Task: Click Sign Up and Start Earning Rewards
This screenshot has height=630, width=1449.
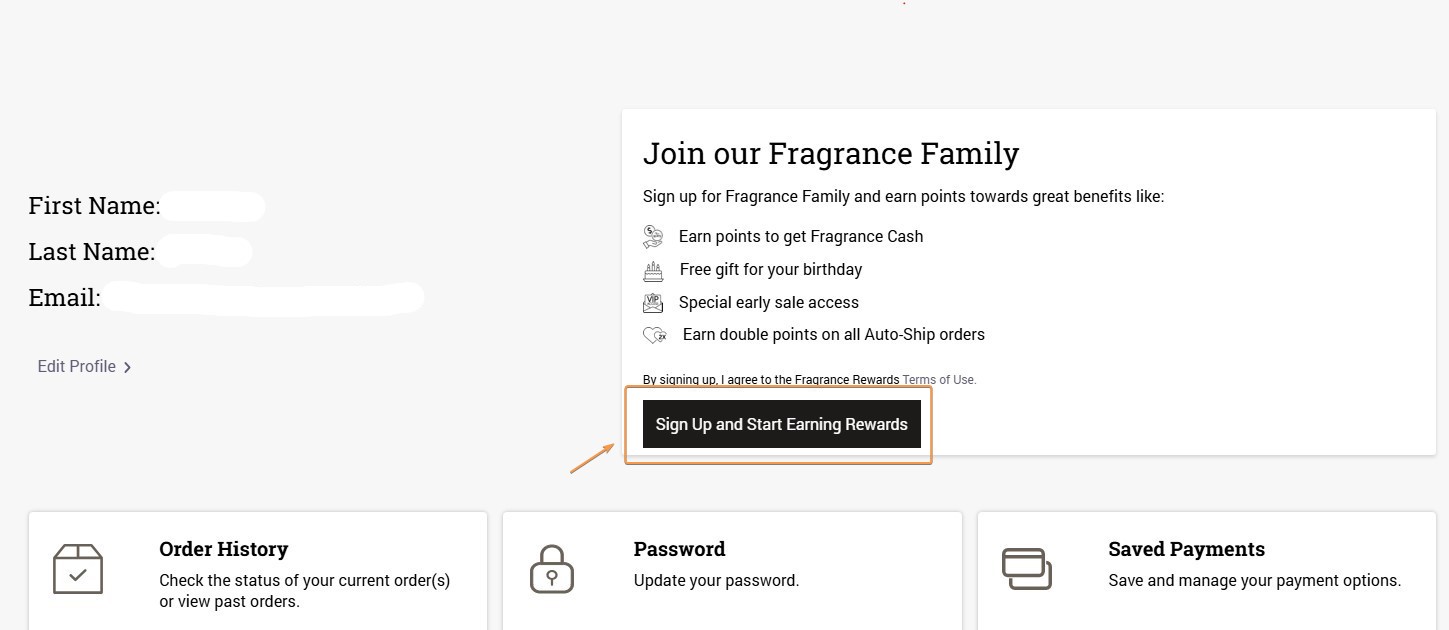Action: tap(781, 424)
